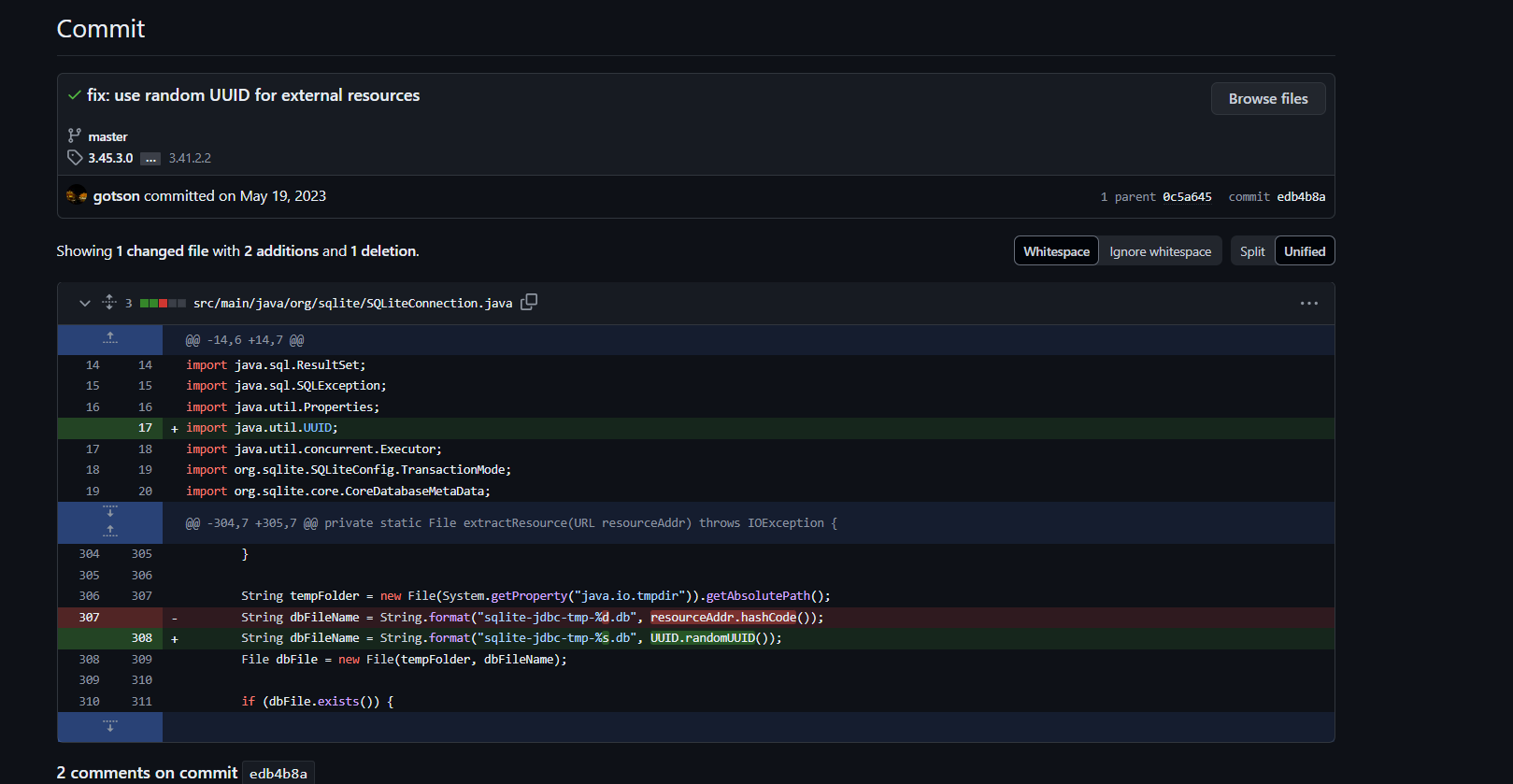Viewport: 1513px width, 784px height.
Task: Expand all lines of the file
Action: click(109, 303)
